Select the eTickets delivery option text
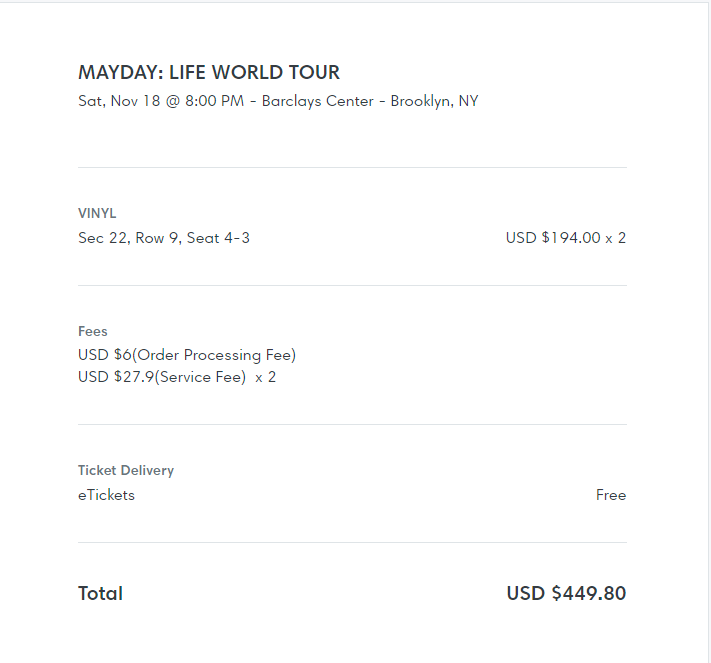This screenshot has height=663, width=711. click(106, 495)
